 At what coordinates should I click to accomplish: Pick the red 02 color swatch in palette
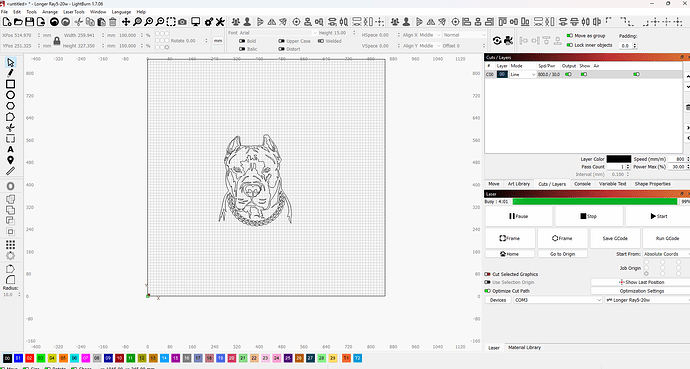[29, 358]
